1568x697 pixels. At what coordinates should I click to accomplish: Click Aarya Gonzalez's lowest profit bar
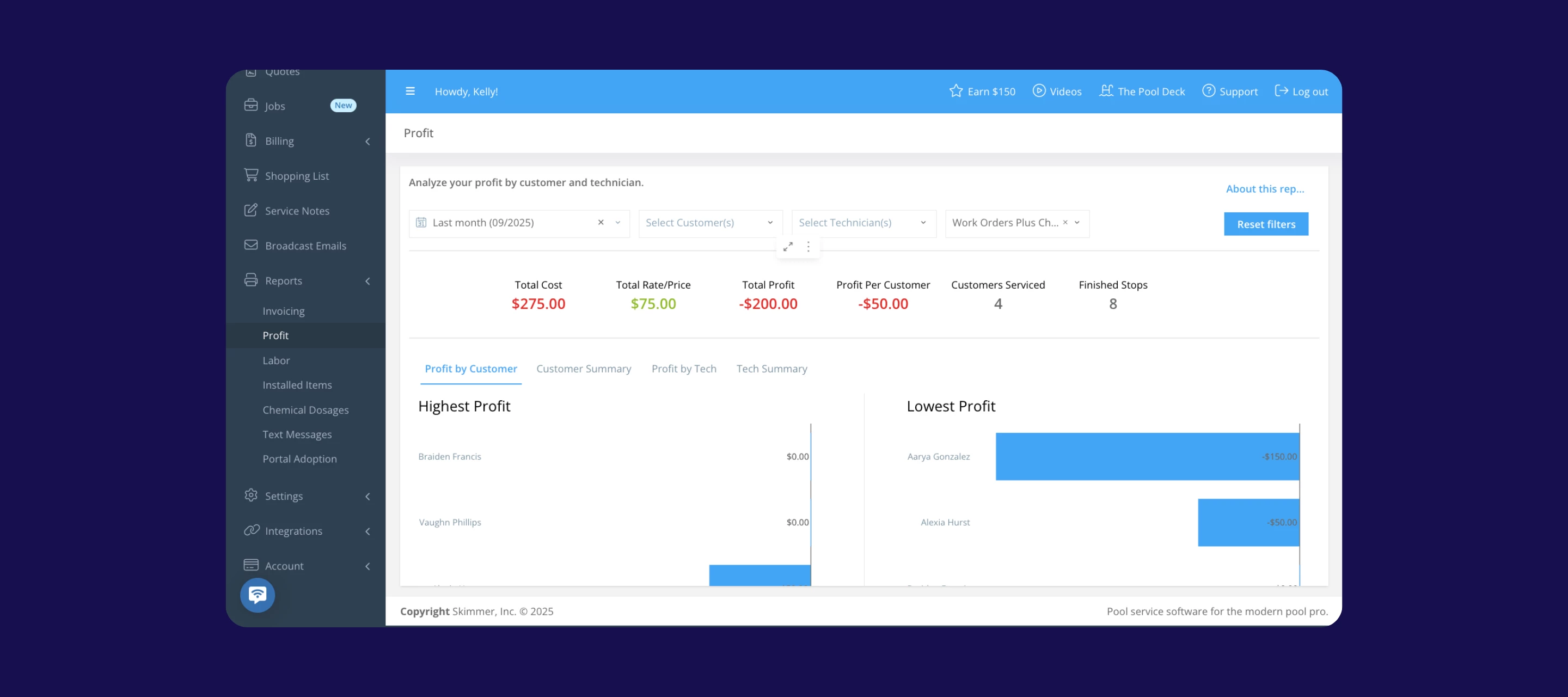point(1147,456)
